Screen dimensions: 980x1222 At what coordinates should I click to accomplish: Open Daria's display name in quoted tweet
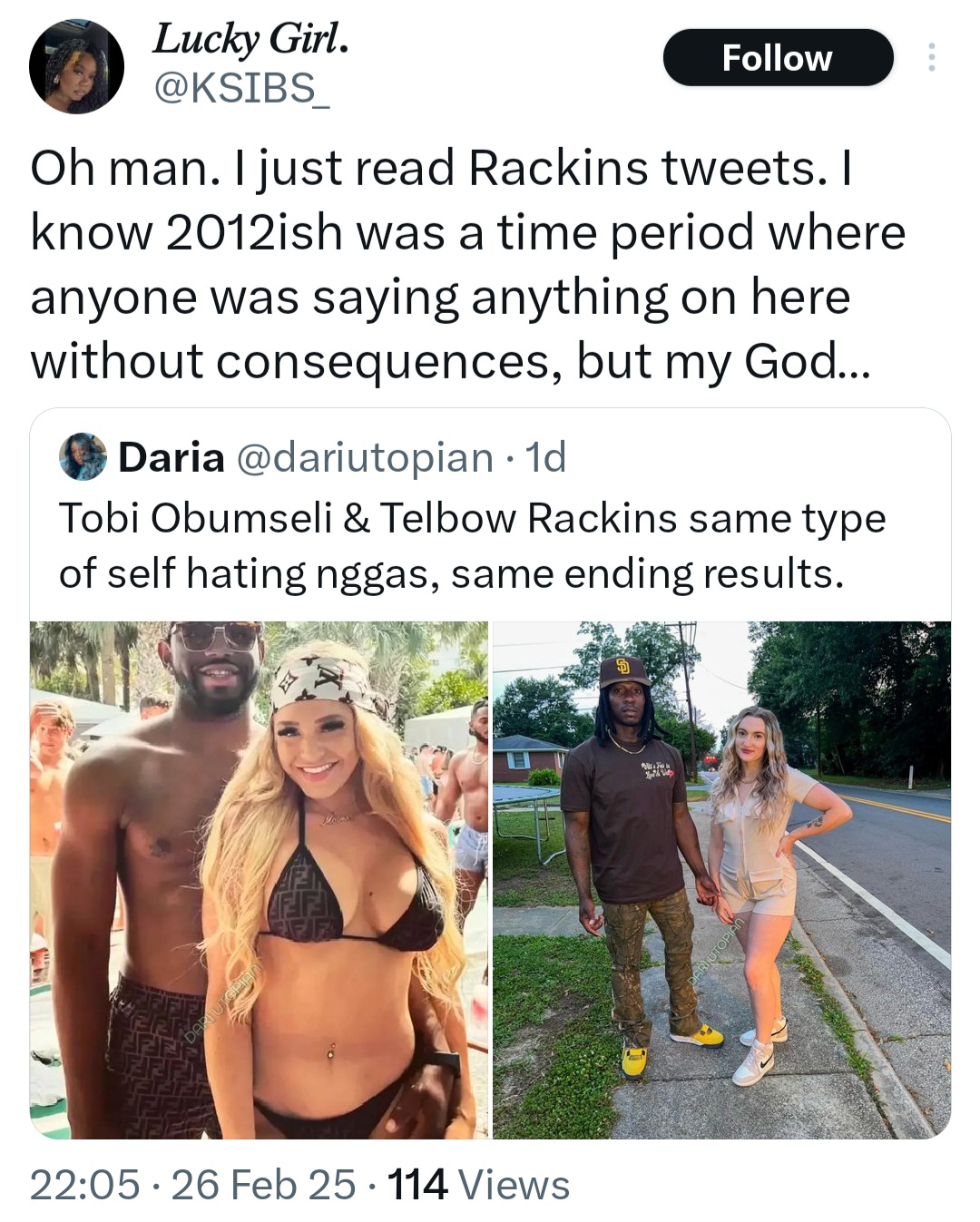click(x=171, y=457)
